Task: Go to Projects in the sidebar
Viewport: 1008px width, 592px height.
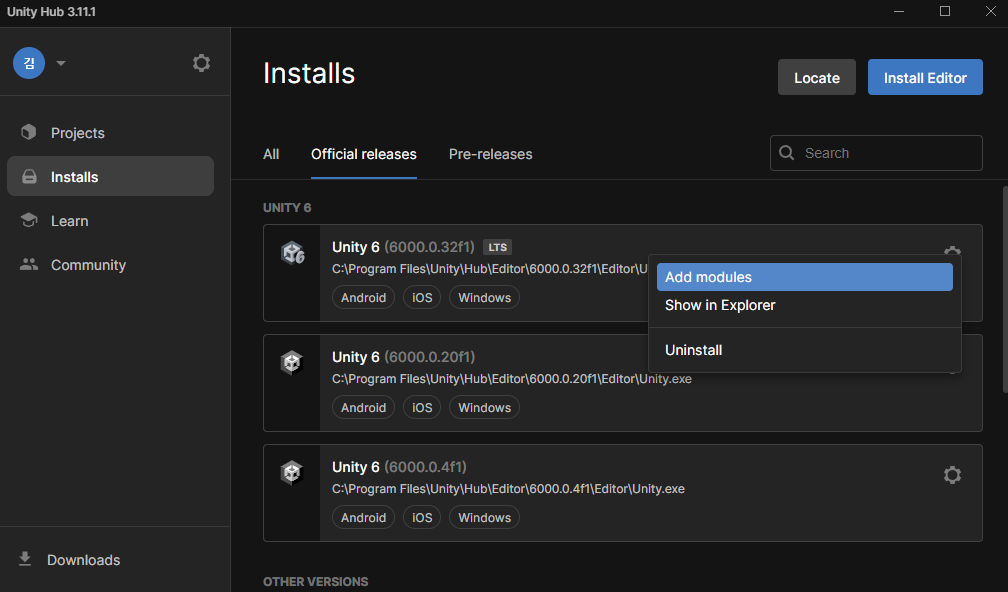Action: 111,132
